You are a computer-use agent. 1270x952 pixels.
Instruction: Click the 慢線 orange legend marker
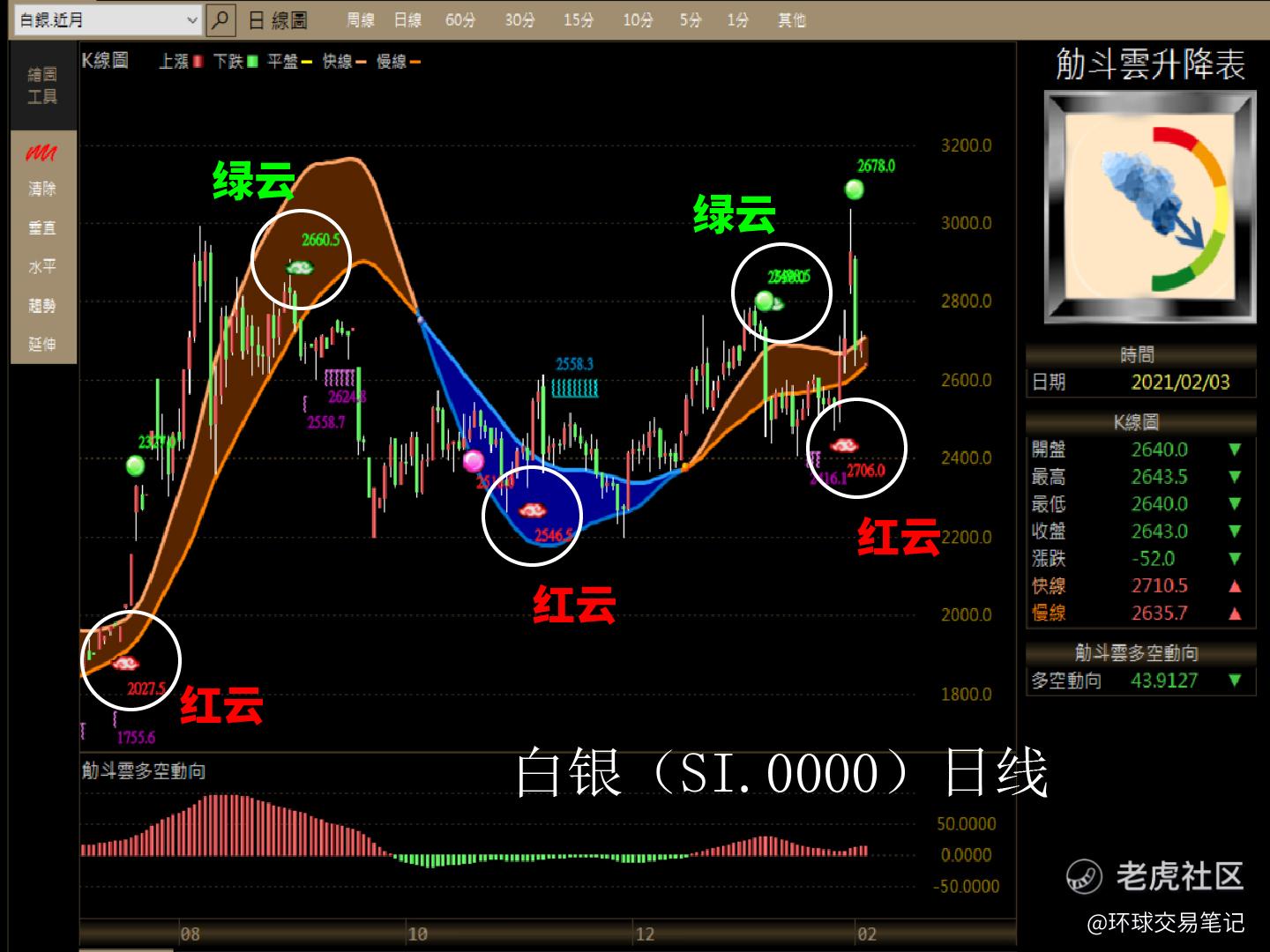pos(415,62)
